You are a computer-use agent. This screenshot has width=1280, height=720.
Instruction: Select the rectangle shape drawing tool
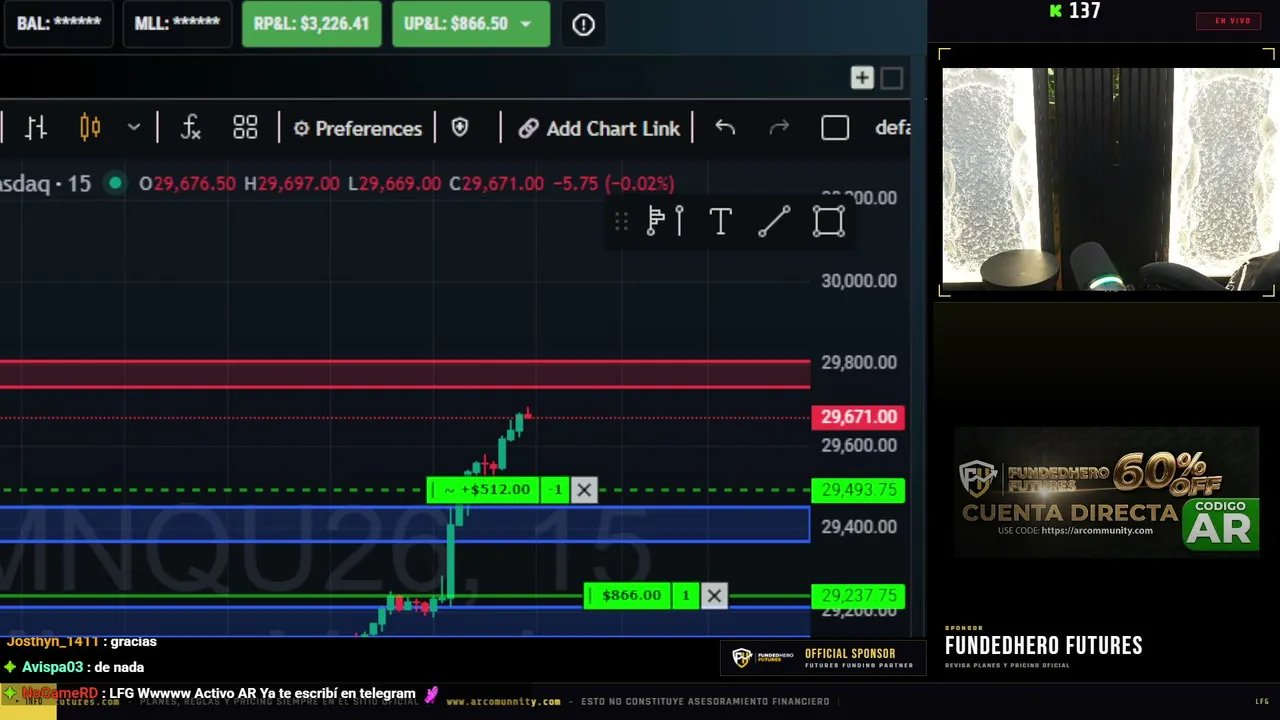828,221
